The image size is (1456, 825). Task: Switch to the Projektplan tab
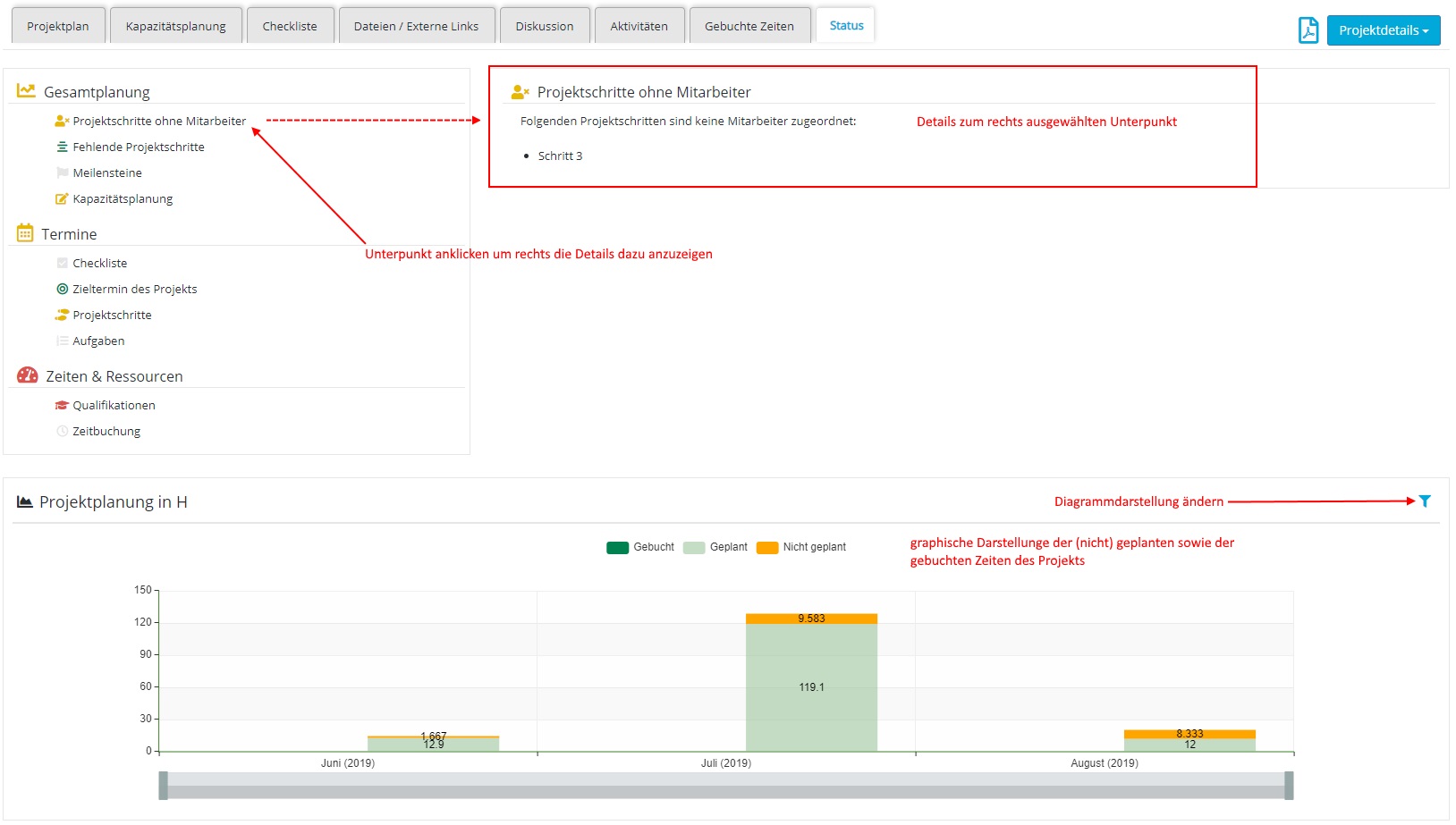pyautogui.click(x=58, y=26)
